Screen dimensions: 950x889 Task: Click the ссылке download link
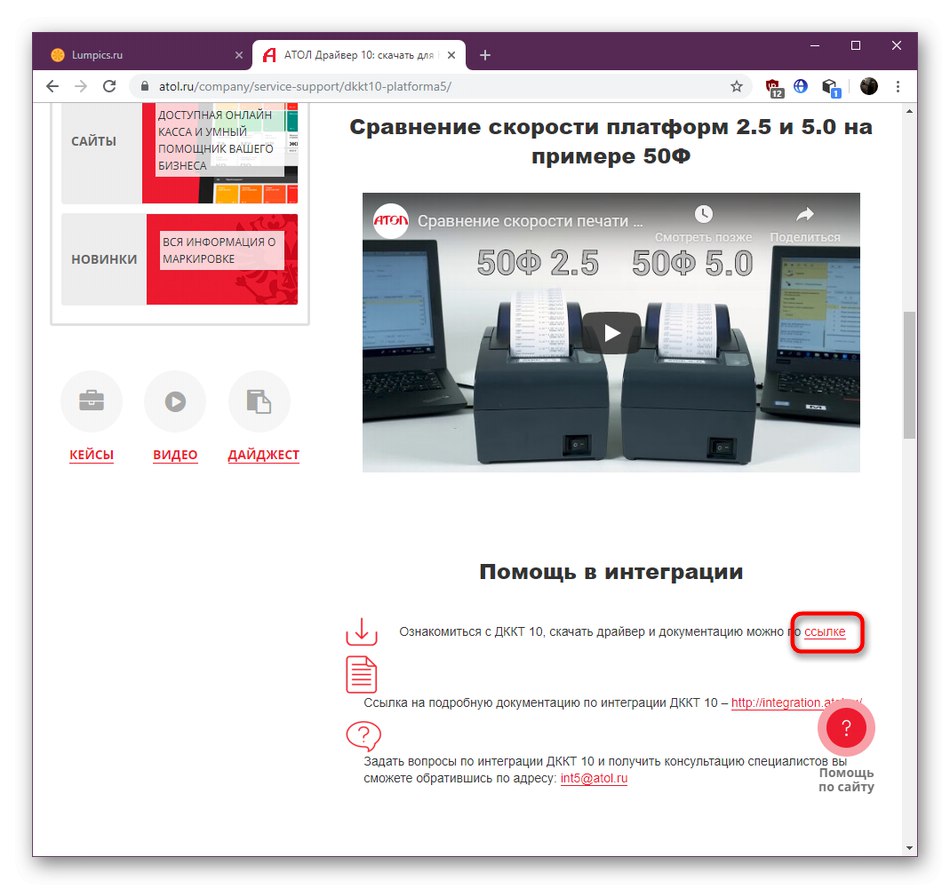[x=825, y=631]
